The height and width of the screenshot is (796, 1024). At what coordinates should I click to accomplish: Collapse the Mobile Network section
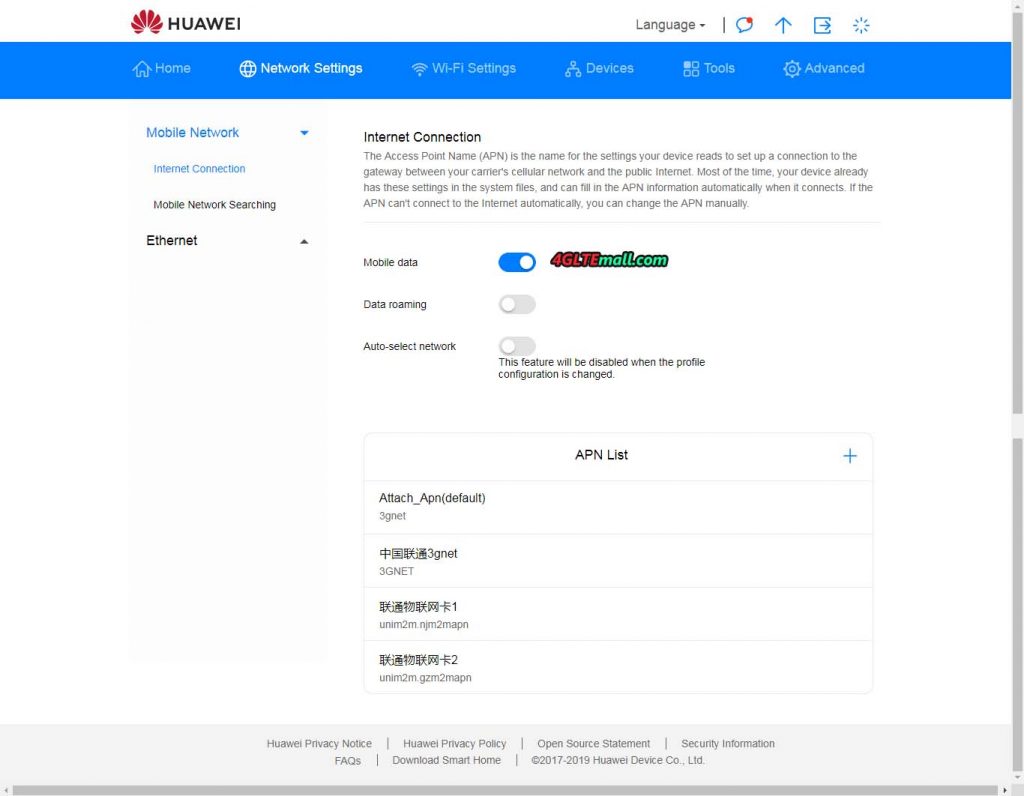pos(303,132)
